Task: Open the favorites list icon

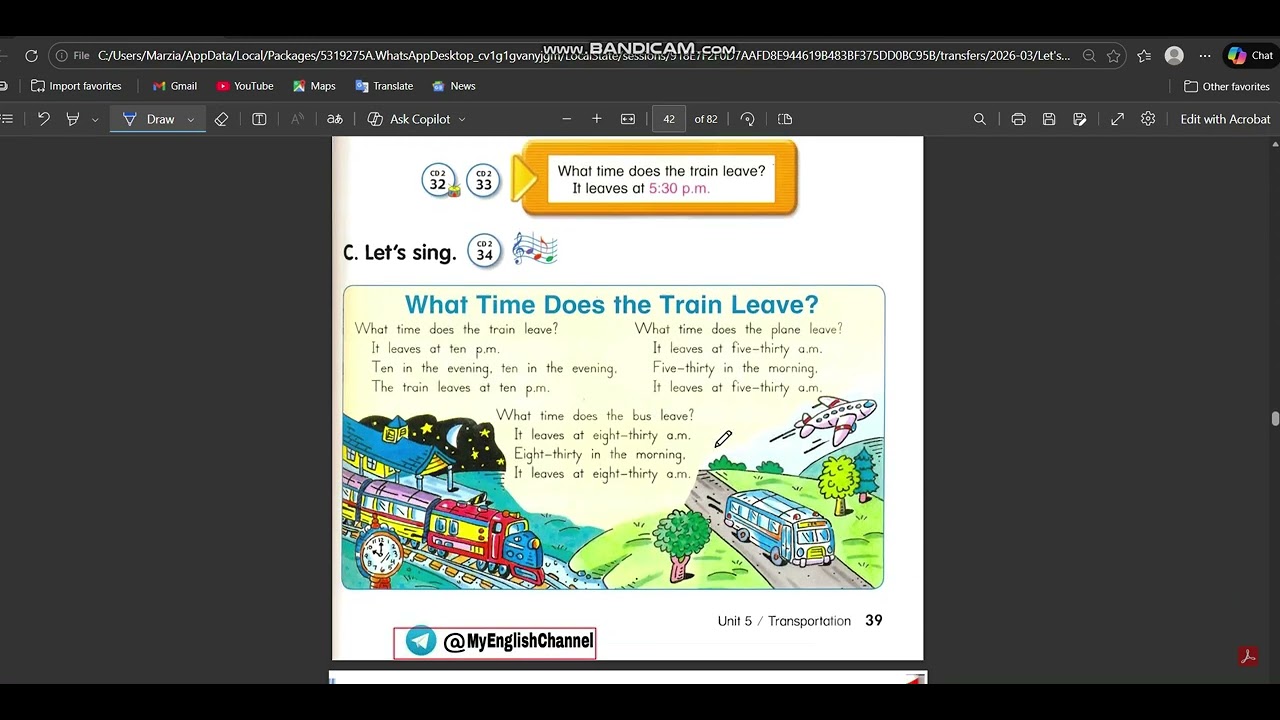Action: click(x=1144, y=56)
